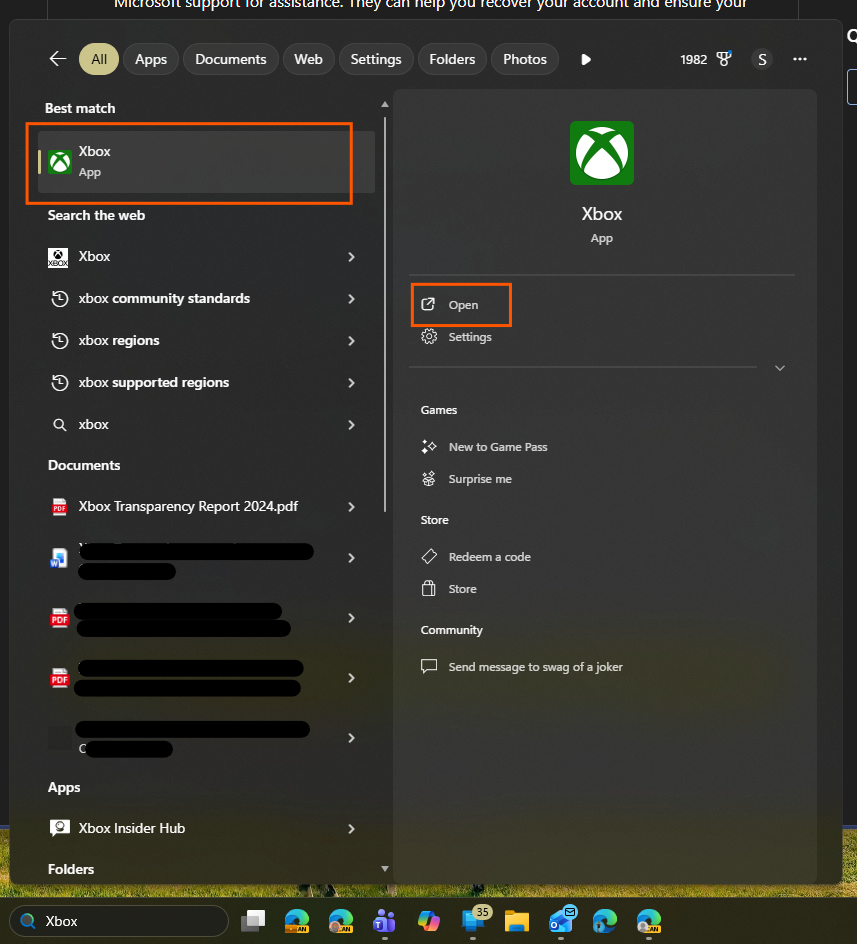Viewport: 857px width, 944px height.
Task: Expand chevron for xbox regions
Action: [x=351, y=341]
